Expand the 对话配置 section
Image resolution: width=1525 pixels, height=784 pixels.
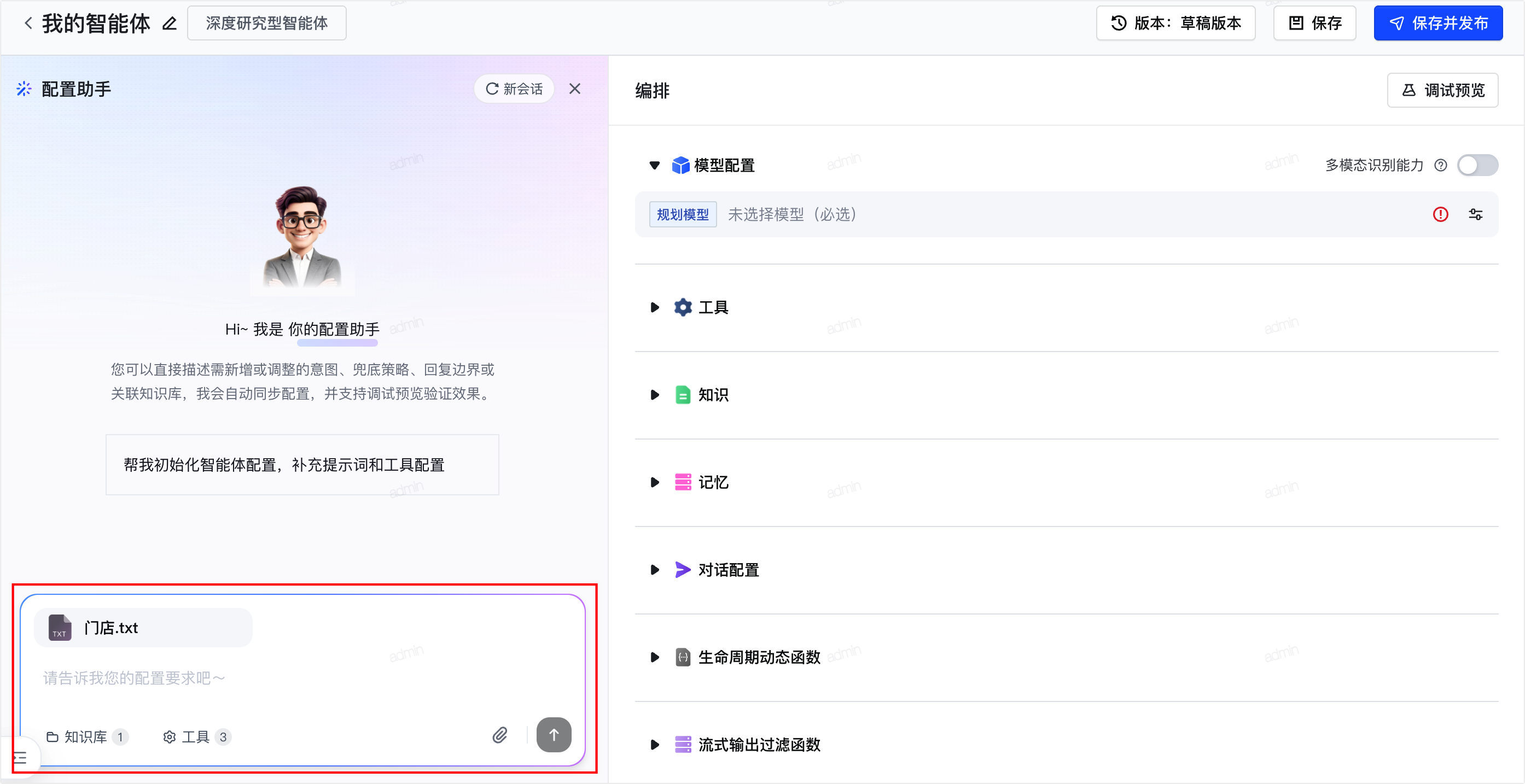point(654,570)
